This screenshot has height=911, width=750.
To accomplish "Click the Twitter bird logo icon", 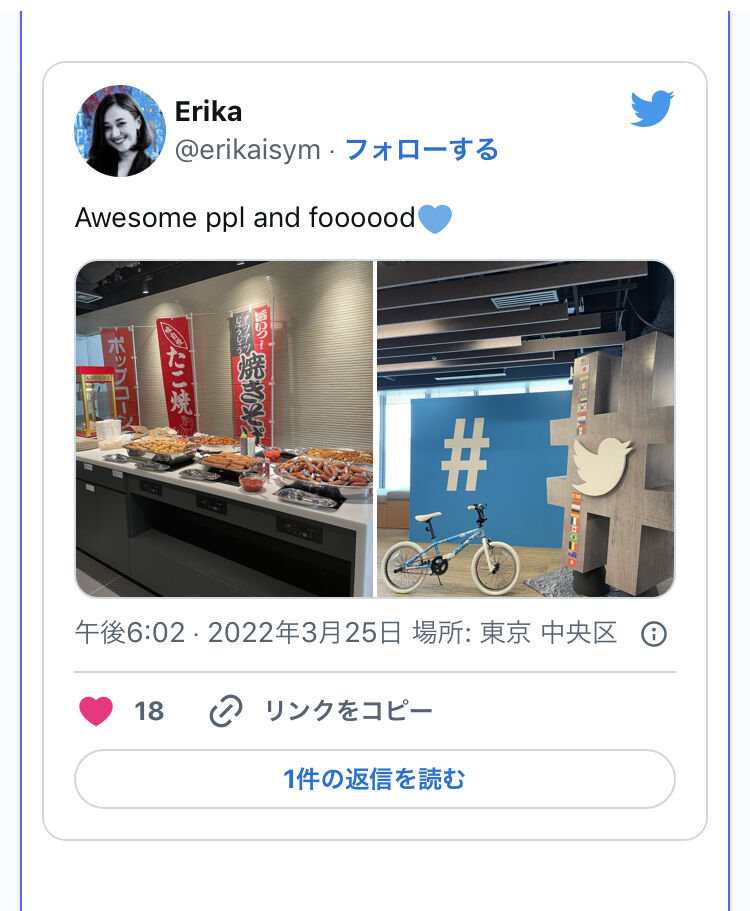I will pos(652,108).
